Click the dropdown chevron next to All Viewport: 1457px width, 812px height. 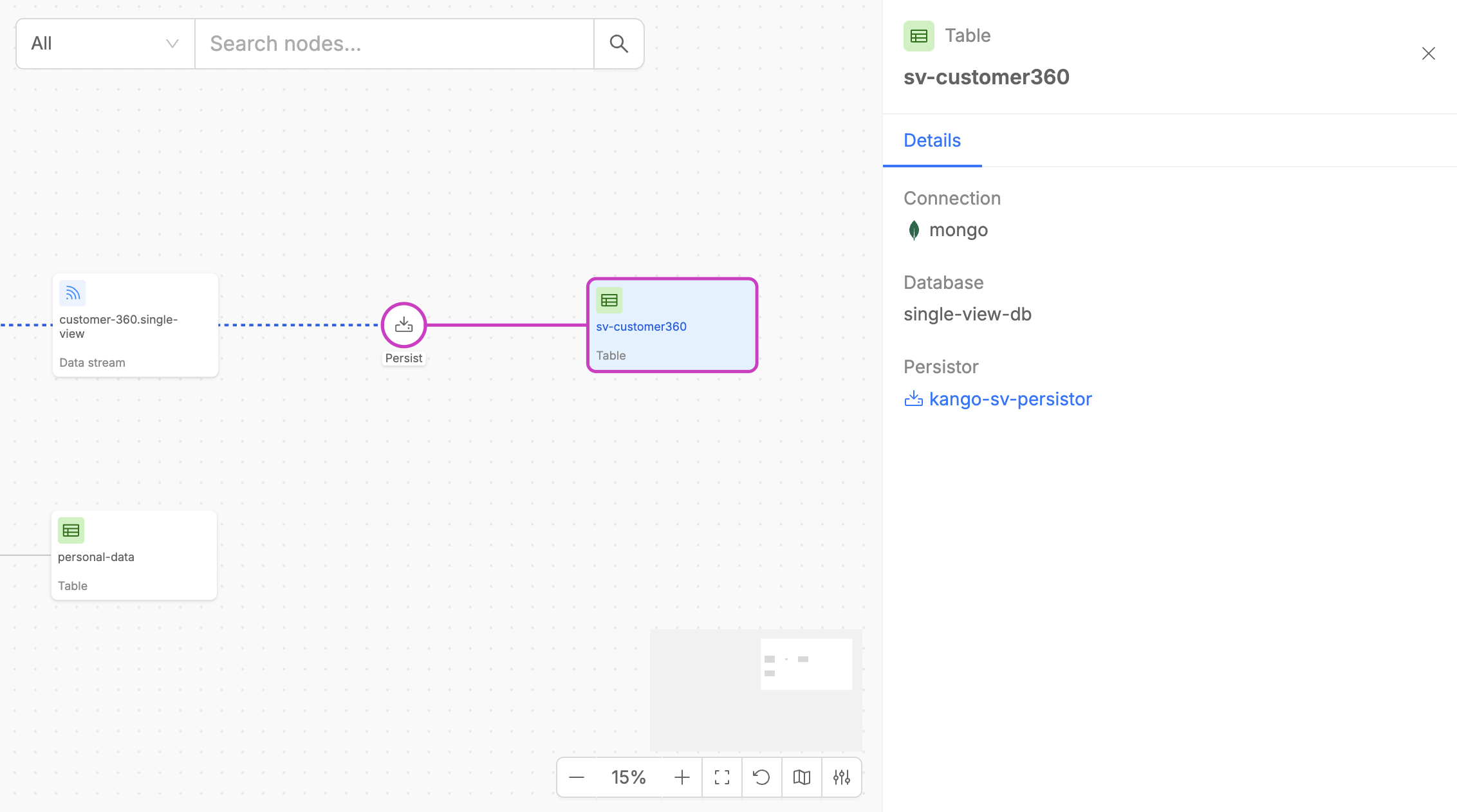coord(172,44)
